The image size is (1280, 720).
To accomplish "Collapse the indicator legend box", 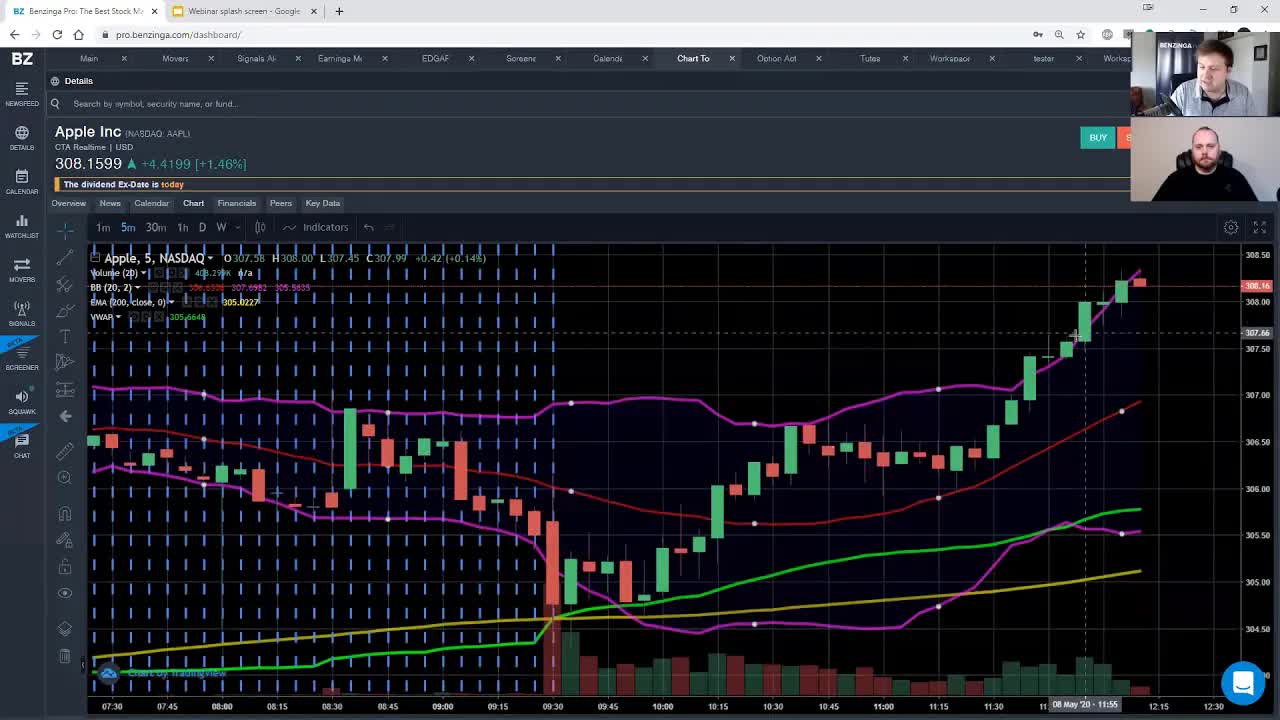I will tap(95, 258).
